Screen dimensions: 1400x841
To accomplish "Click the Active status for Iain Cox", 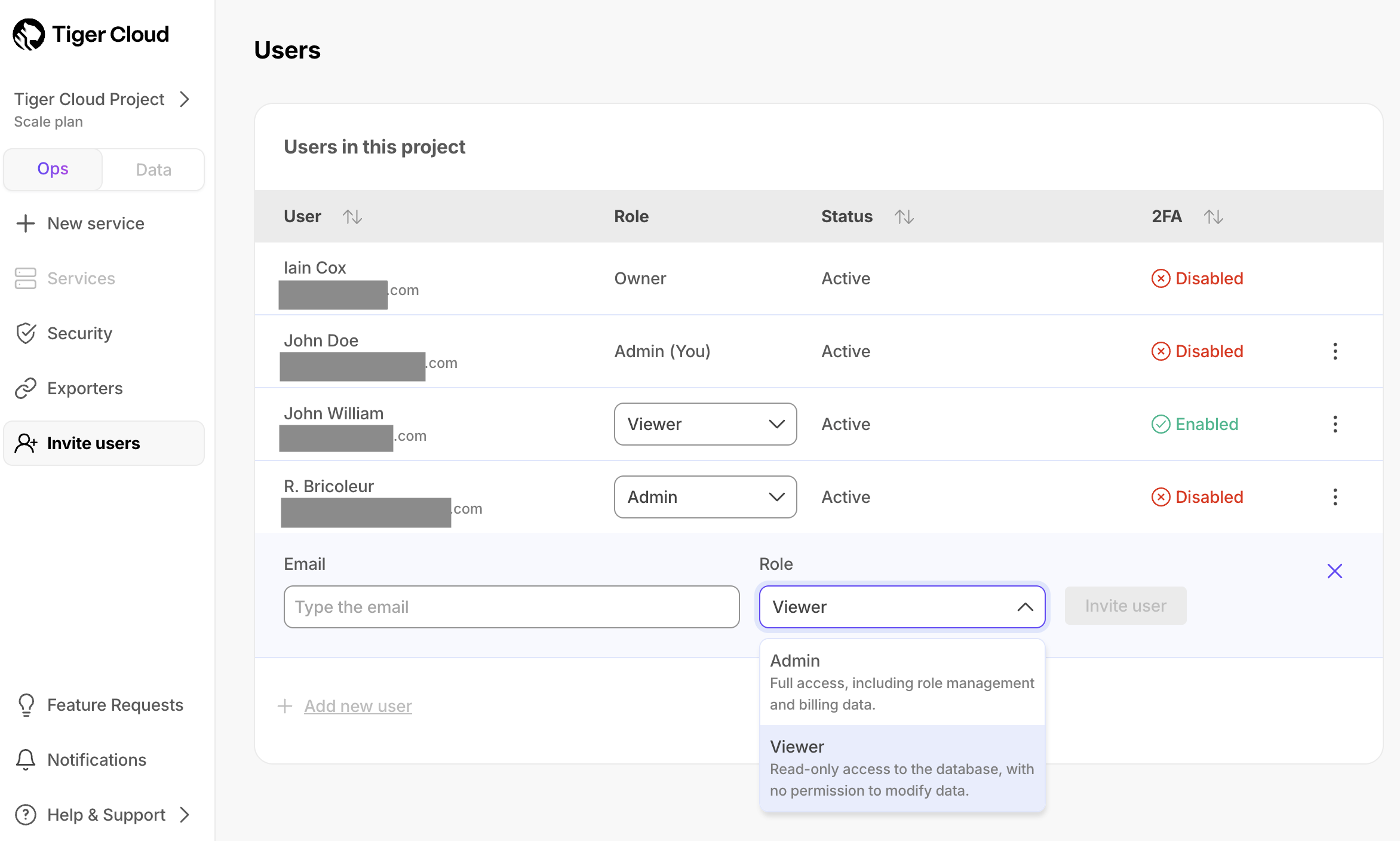I will pyautogui.click(x=846, y=278).
